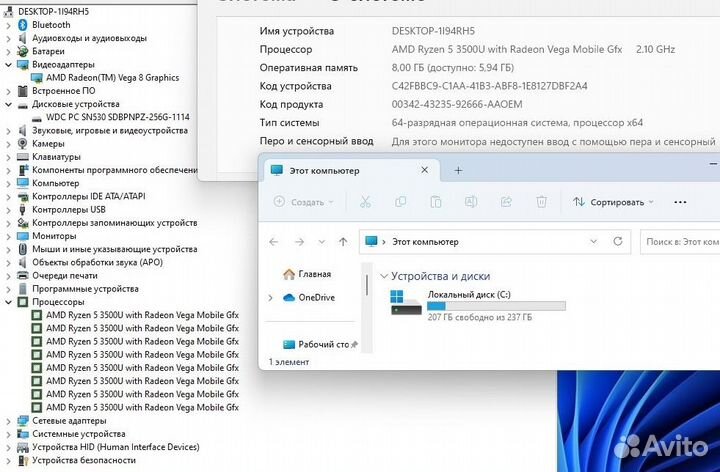Click the Copy icon in Explorer toolbar

coord(400,202)
